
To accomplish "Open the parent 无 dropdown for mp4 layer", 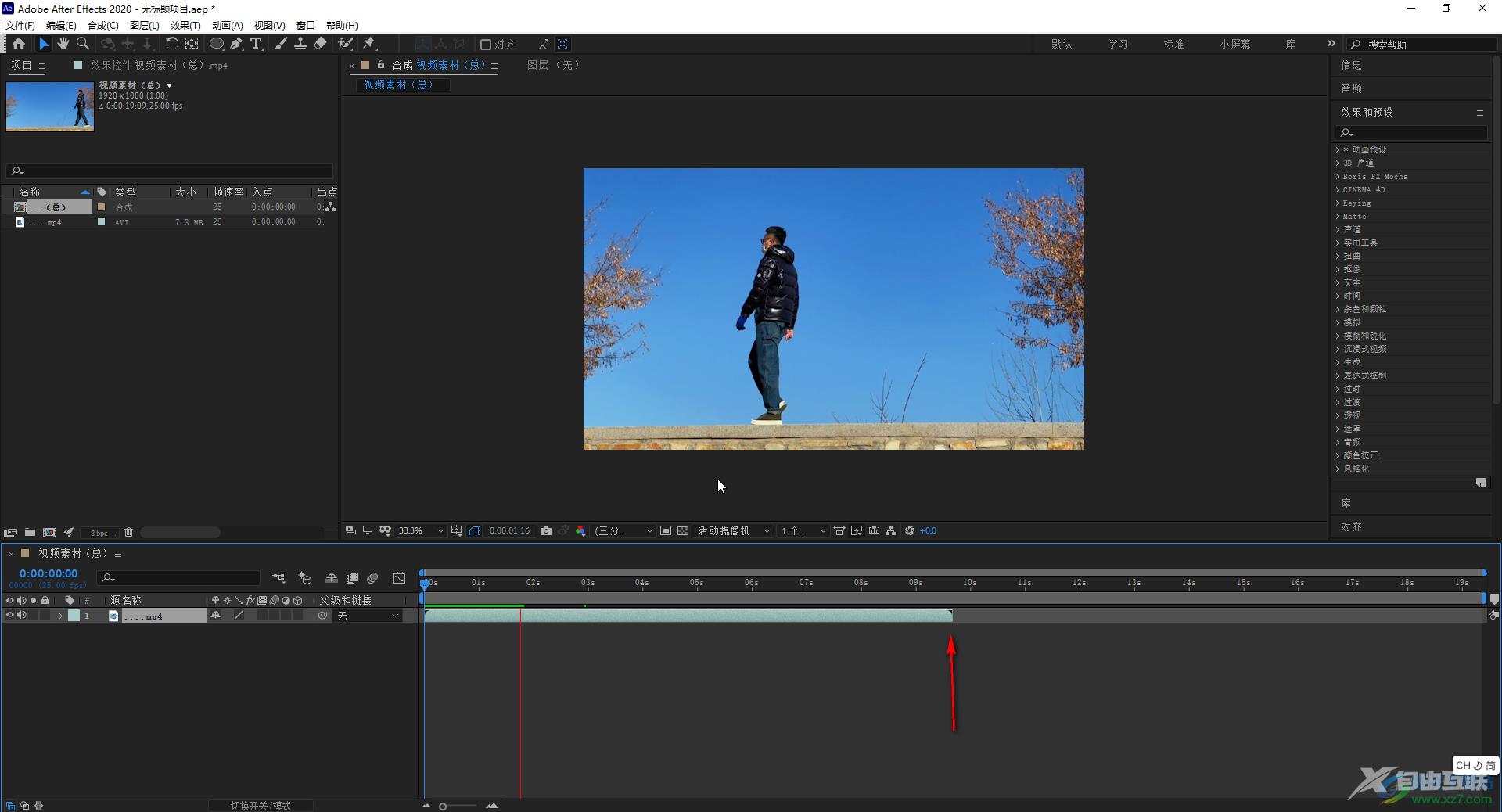I will (368, 616).
